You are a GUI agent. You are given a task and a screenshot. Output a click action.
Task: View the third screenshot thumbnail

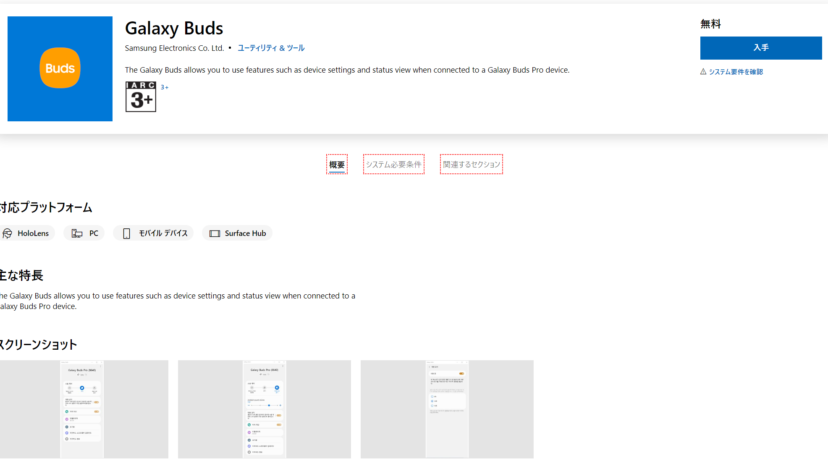pyautogui.click(x=446, y=409)
